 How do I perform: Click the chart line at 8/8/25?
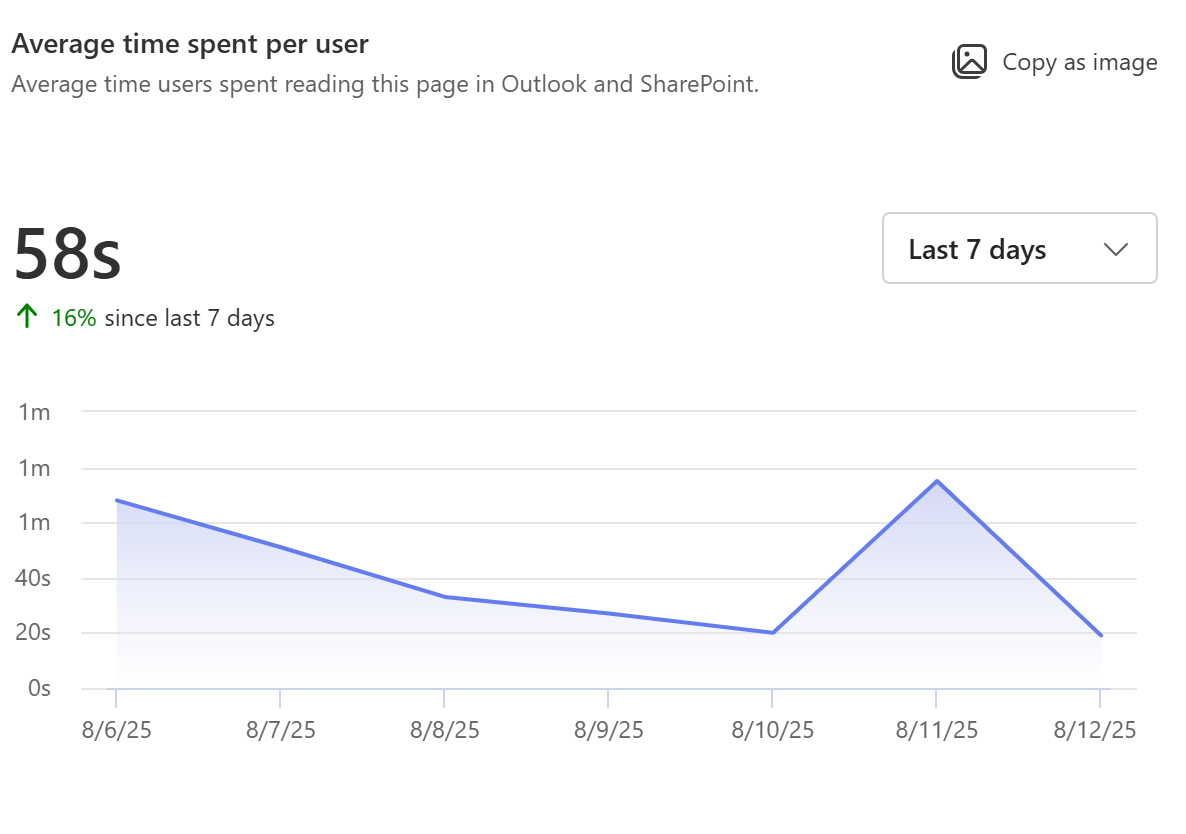click(447, 595)
